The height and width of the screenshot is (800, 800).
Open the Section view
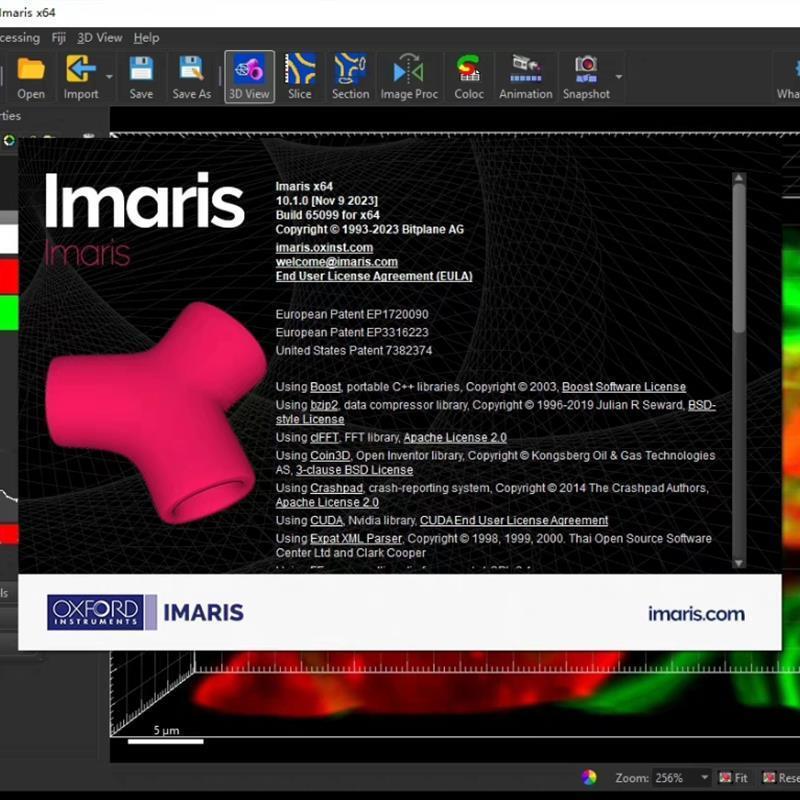350,78
